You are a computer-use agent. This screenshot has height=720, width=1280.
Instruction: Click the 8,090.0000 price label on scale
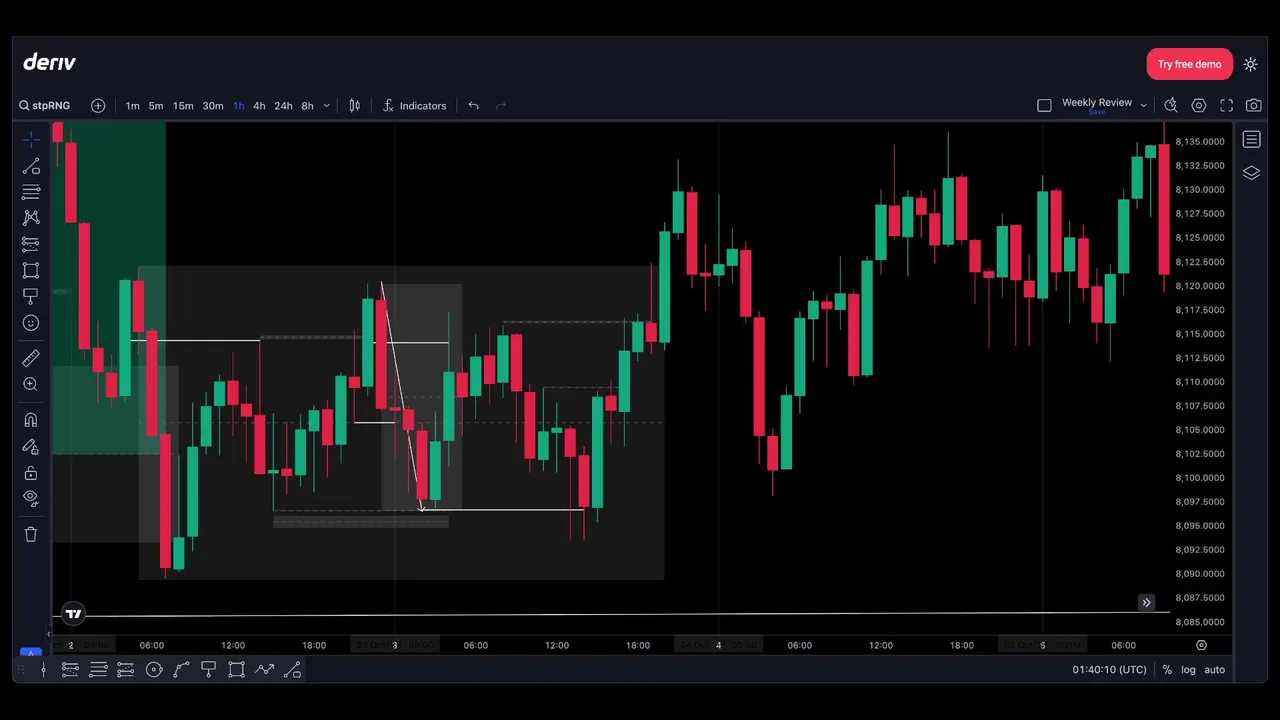tap(1200, 574)
